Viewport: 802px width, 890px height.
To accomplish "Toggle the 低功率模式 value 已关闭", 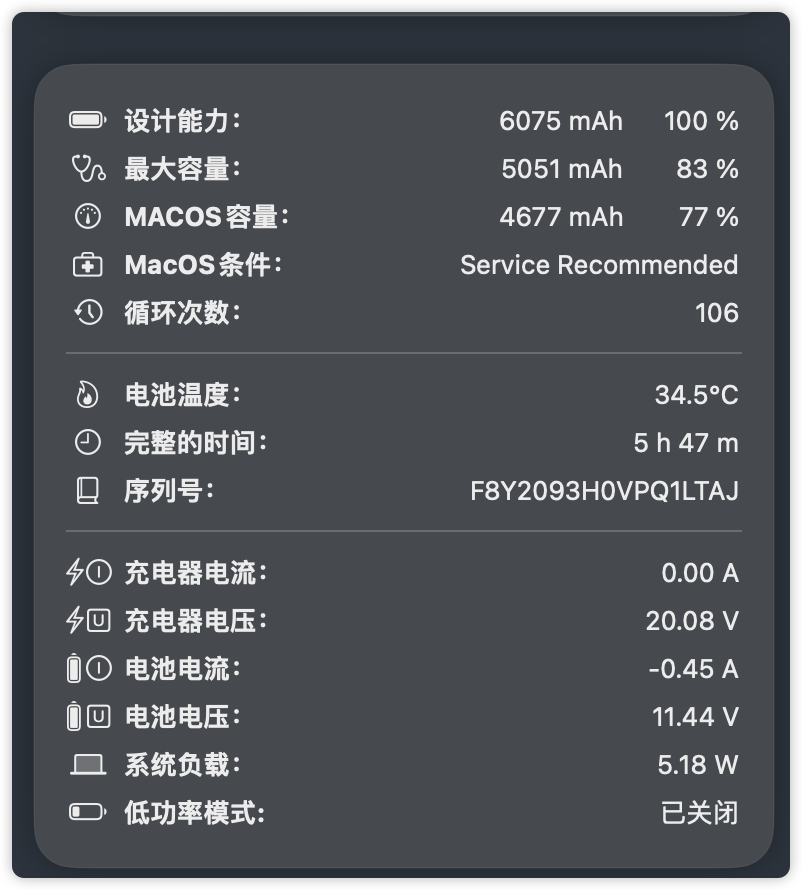I will [700, 813].
